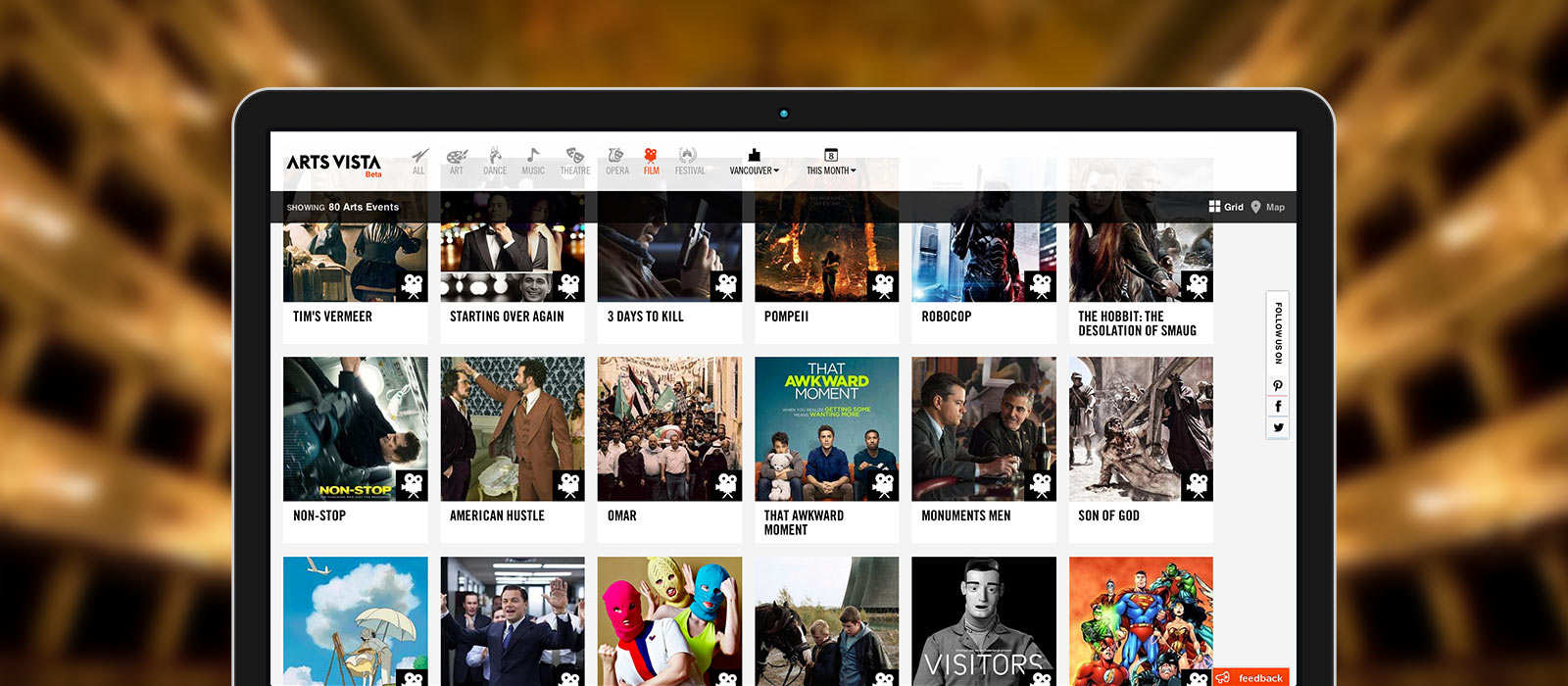Image resolution: width=1568 pixels, height=686 pixels.
Task: Click the American Hustle poster thumbnail
Action: [x=513, y=429]
